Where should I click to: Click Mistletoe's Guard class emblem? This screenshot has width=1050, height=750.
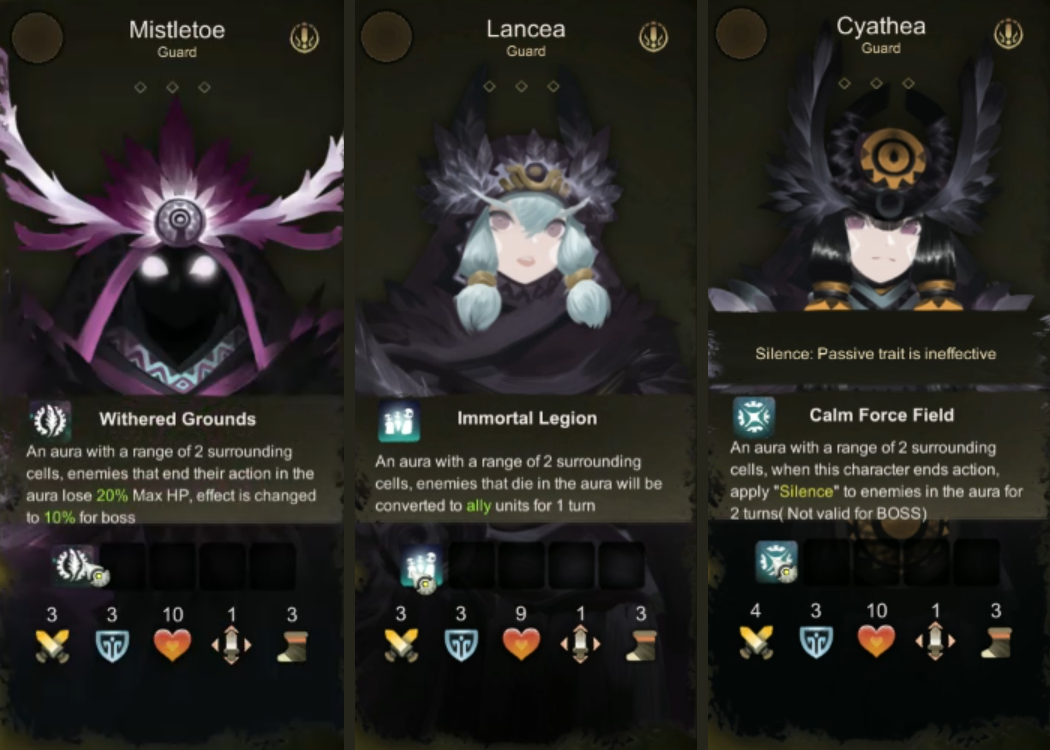pyautogui.click(x=305, y=38)
